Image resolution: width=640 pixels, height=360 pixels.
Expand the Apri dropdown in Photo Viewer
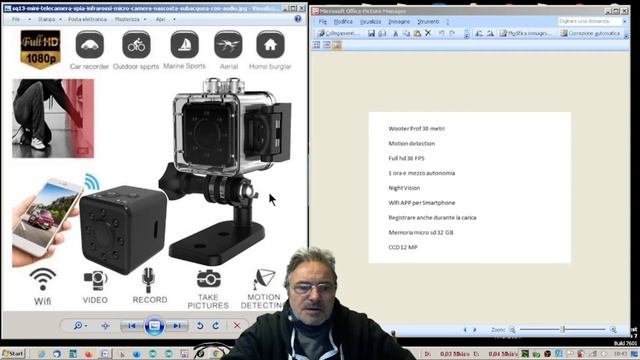165,19
